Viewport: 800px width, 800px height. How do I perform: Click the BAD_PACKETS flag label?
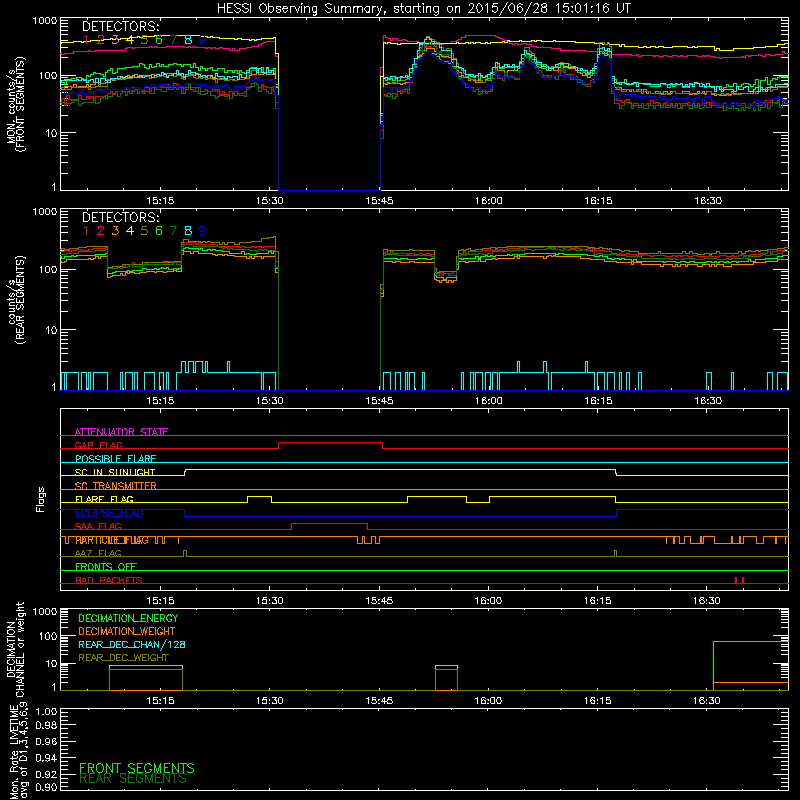pos(109,580)
